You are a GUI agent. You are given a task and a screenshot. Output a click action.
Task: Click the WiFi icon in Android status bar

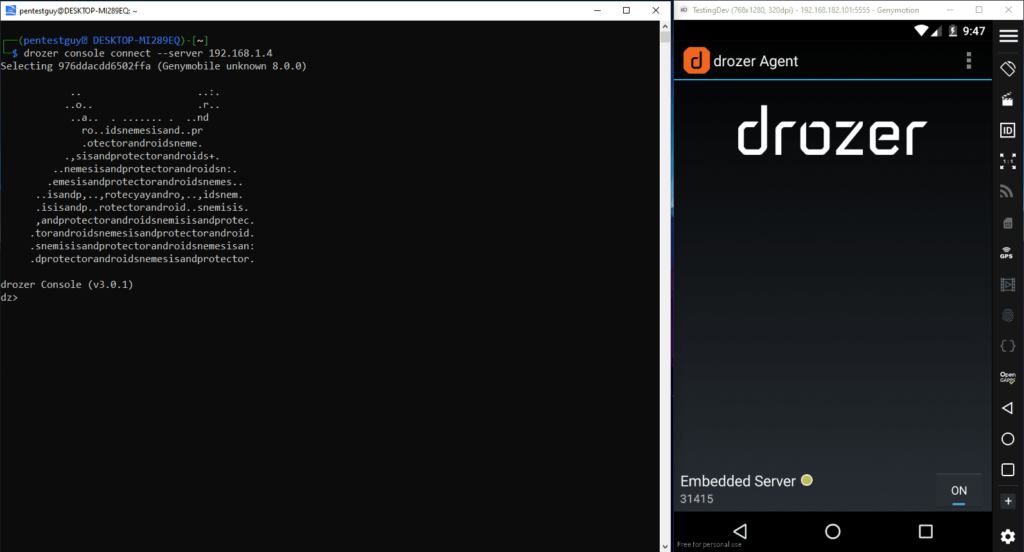tap(921, 31)
